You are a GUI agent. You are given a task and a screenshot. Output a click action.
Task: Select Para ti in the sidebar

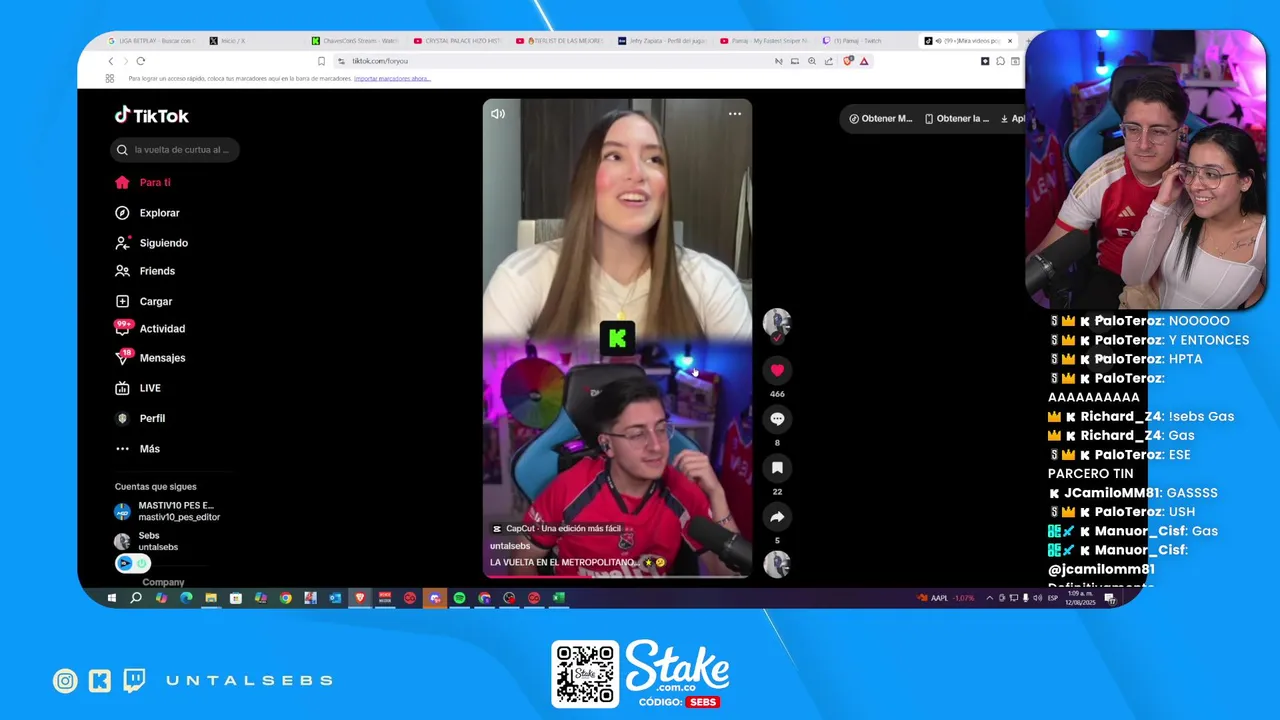(x=142, y=182)
